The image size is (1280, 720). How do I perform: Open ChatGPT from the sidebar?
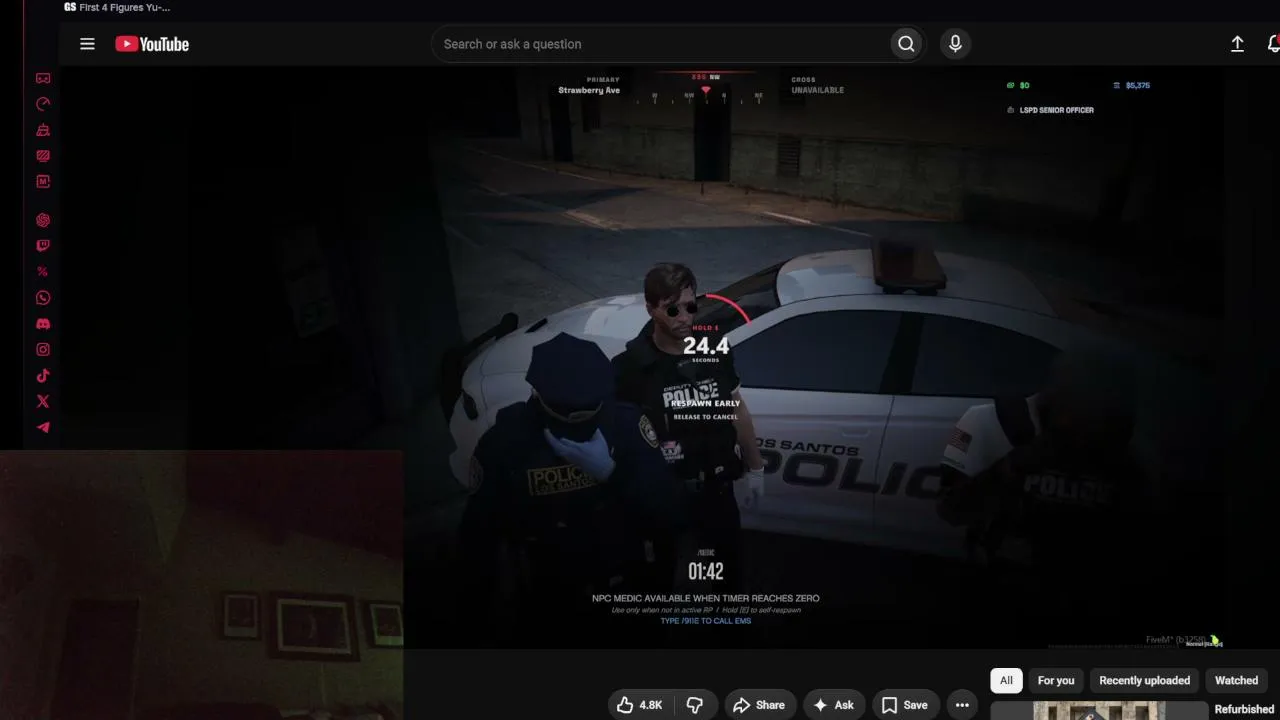(43, 220)
